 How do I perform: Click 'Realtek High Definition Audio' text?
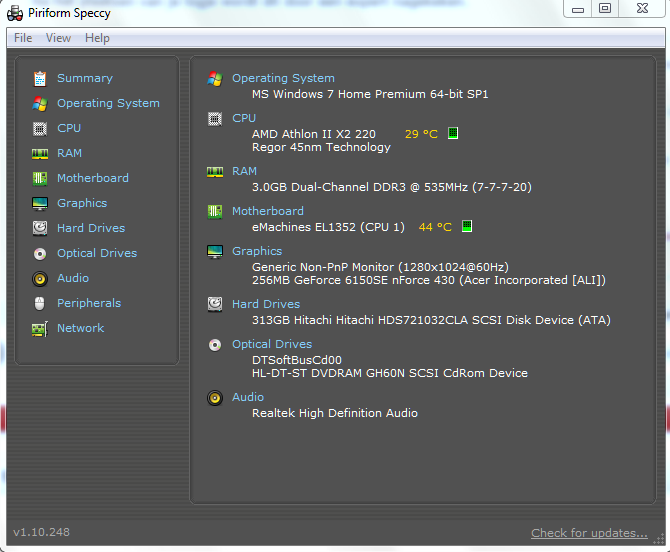tap(335, 413)
